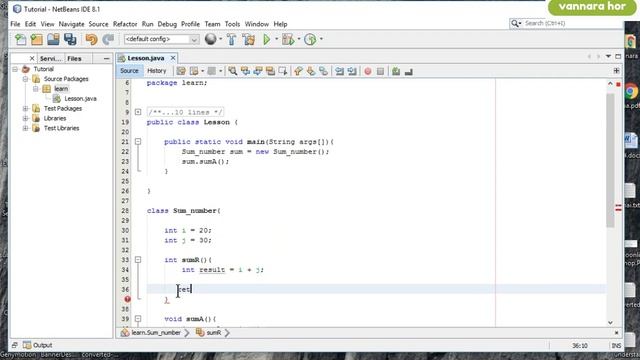Click the Clean and Build icon
Viewport: 640px width, 360px height.
point(249,39)
